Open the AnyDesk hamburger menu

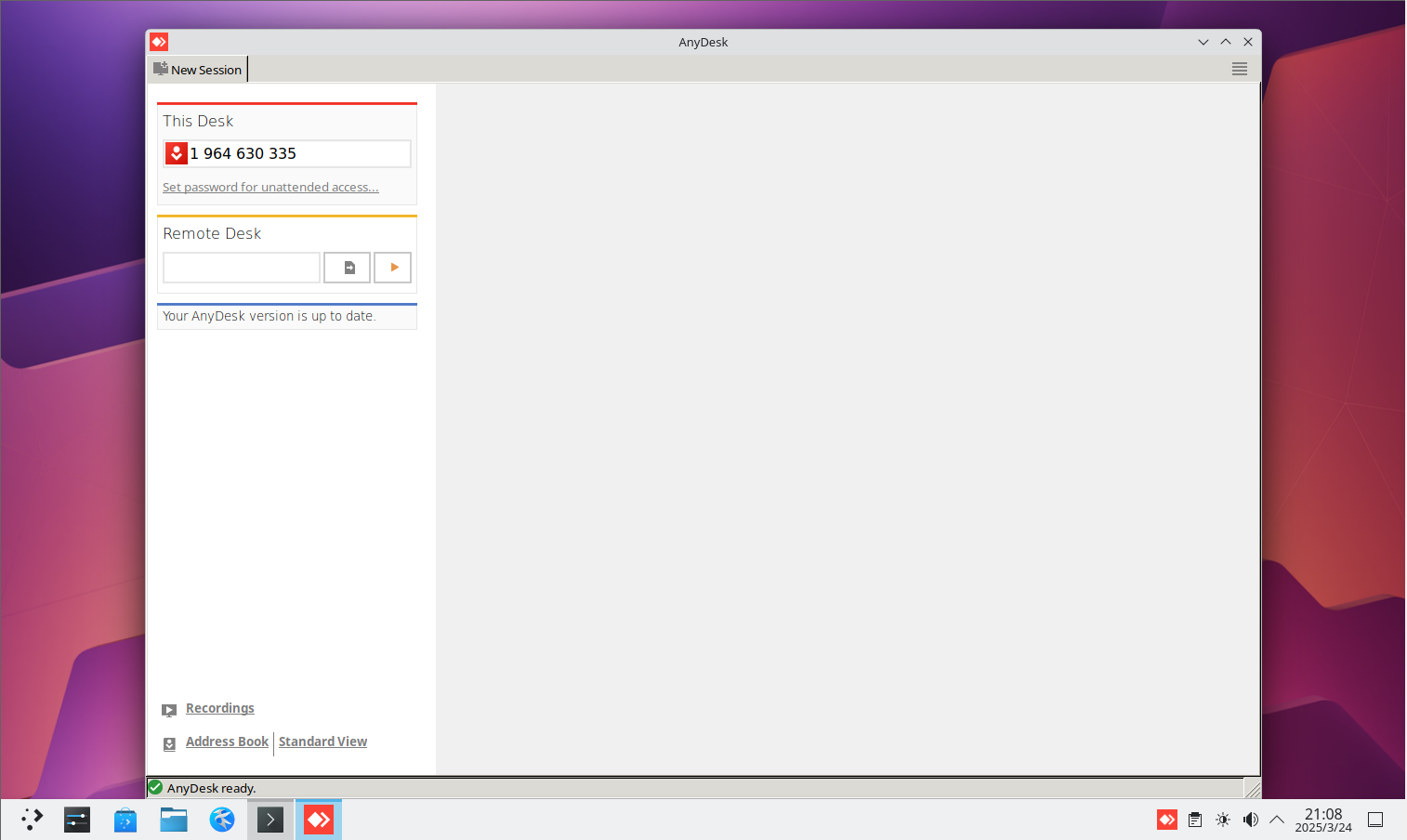coord(1239,69)
